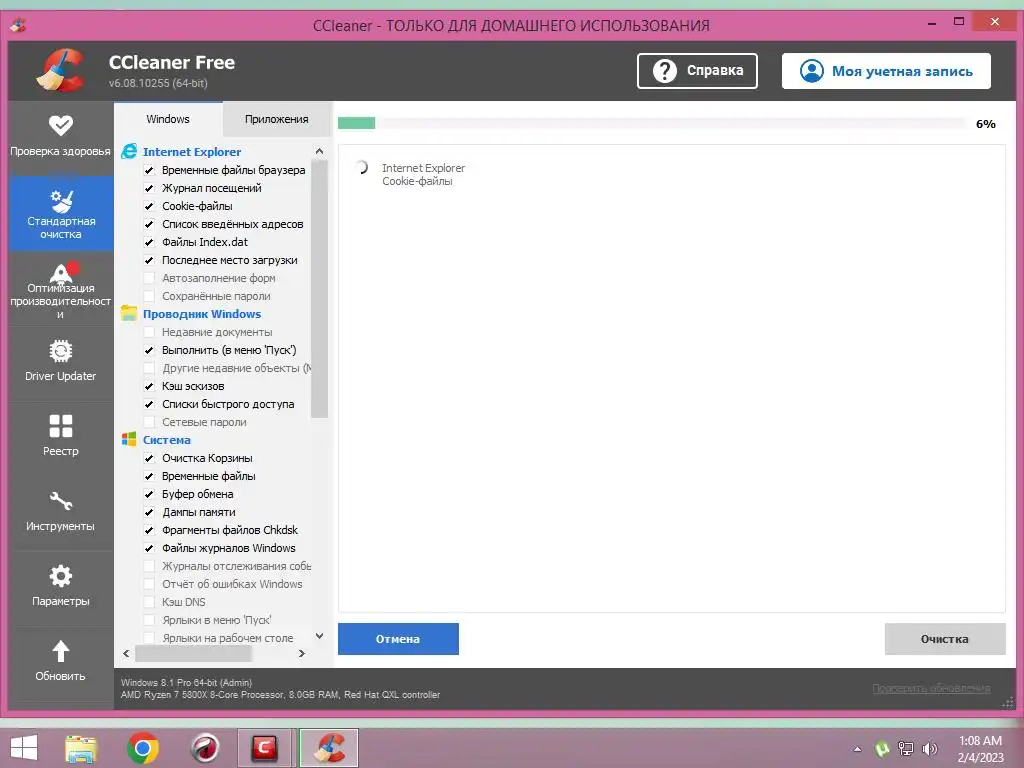This screenshot has width=1024, height=768.
Task: Click the Upgrade (Обновить) arrow icon
Action: [61, 651]
